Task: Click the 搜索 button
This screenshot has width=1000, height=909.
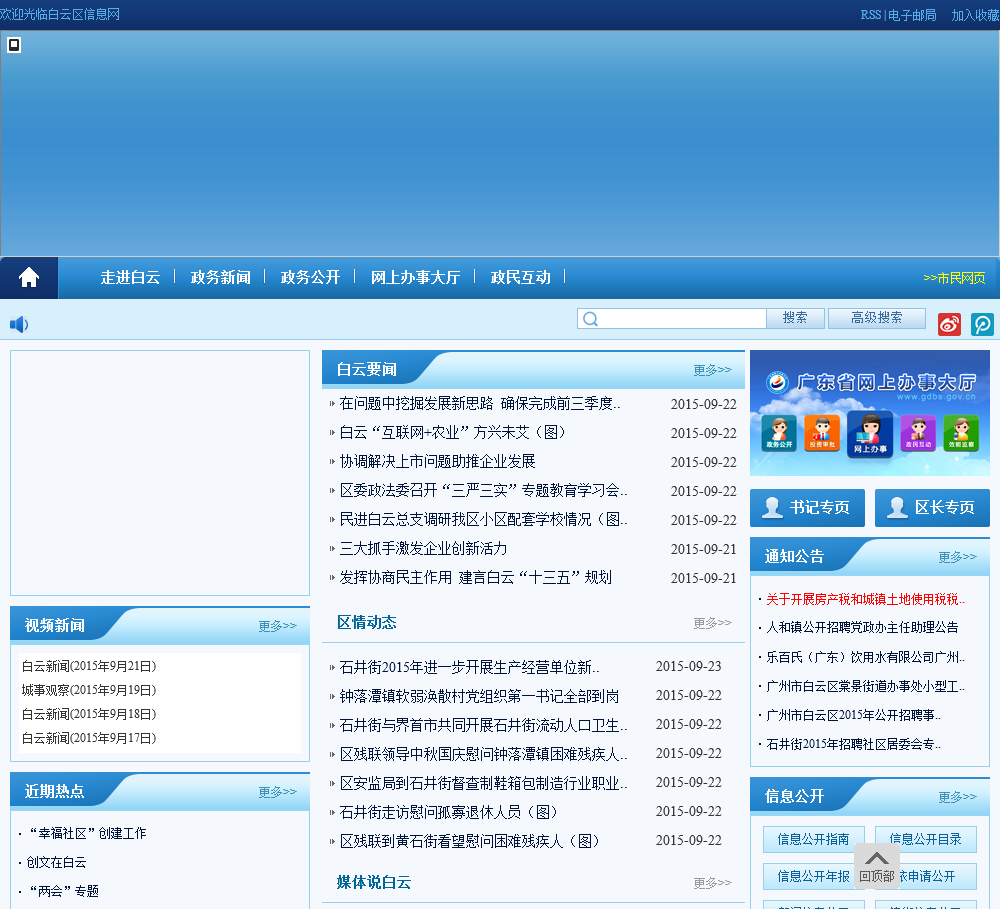Action: click(795, 318)
